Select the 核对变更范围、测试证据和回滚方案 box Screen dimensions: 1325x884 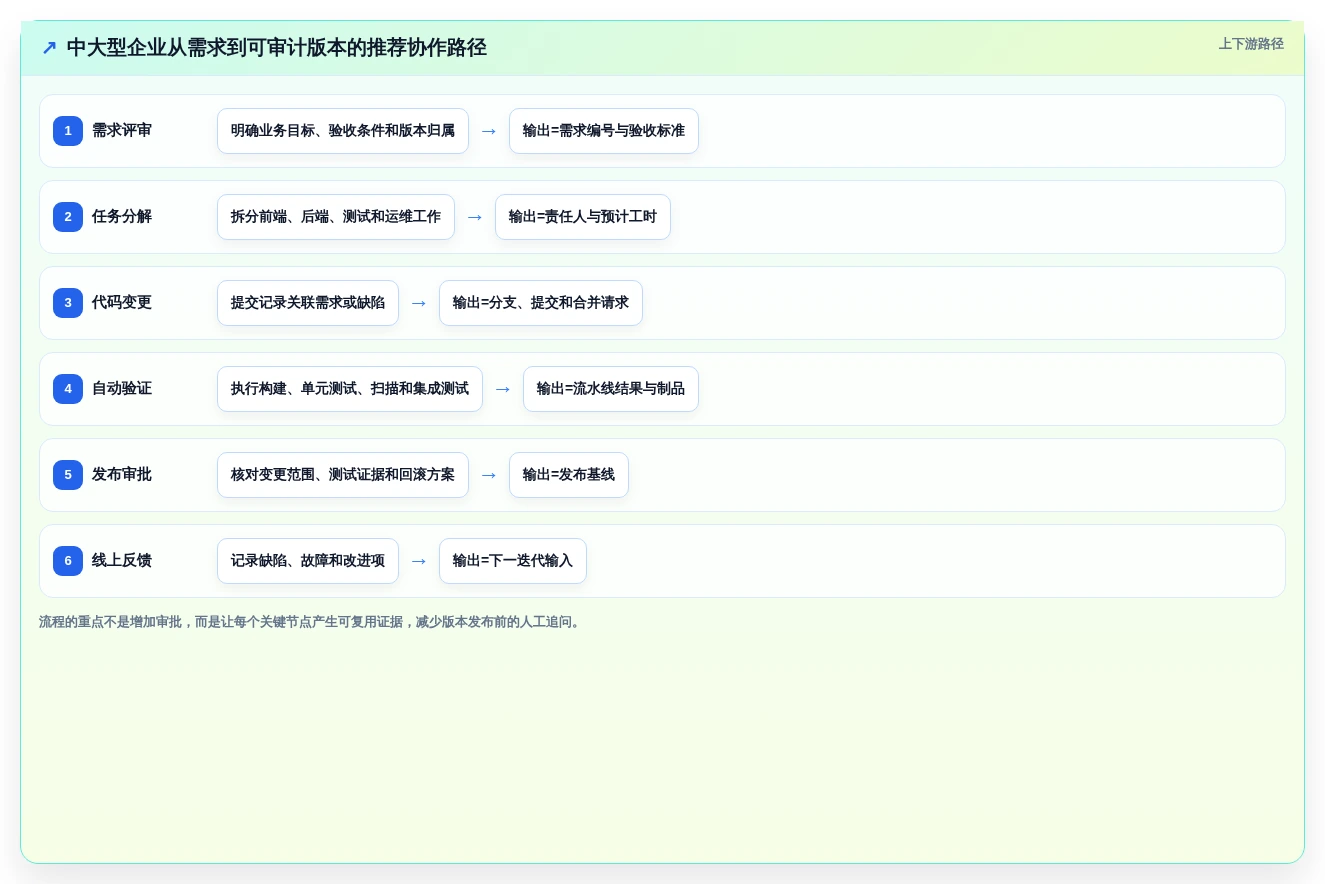[343, 475]
